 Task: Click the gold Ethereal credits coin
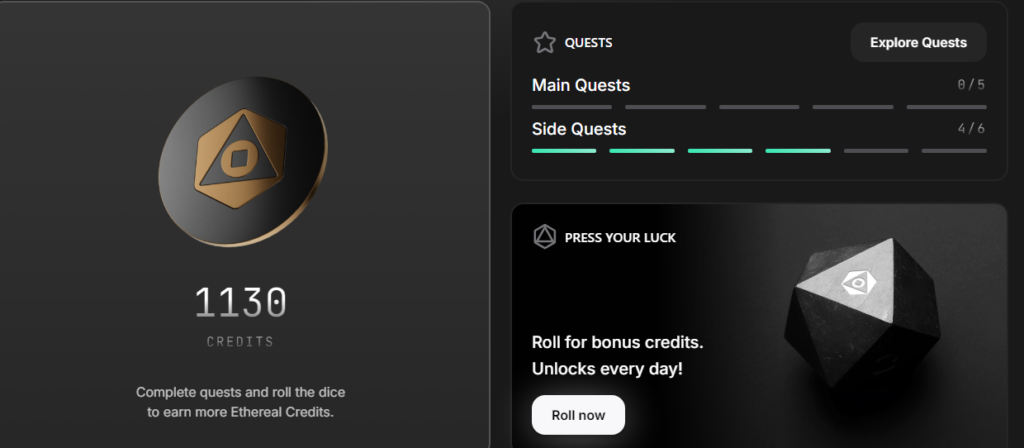pyautogui.click(x=243, y=161)
